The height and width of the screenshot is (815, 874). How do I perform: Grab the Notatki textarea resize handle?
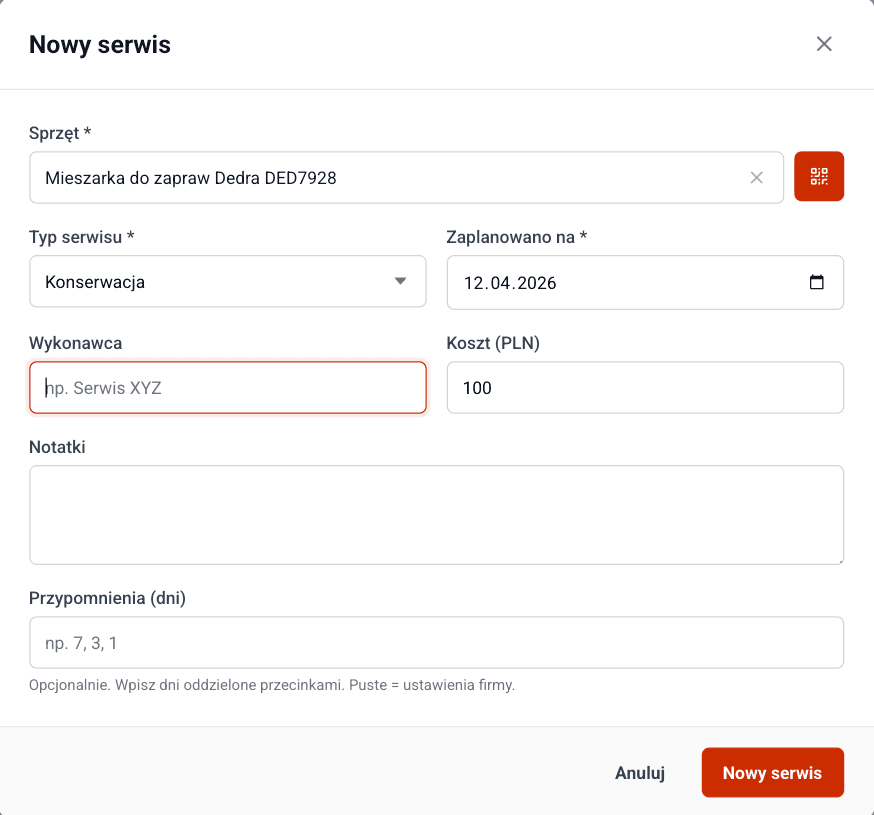pyautogui.click(x=839, y=559)
